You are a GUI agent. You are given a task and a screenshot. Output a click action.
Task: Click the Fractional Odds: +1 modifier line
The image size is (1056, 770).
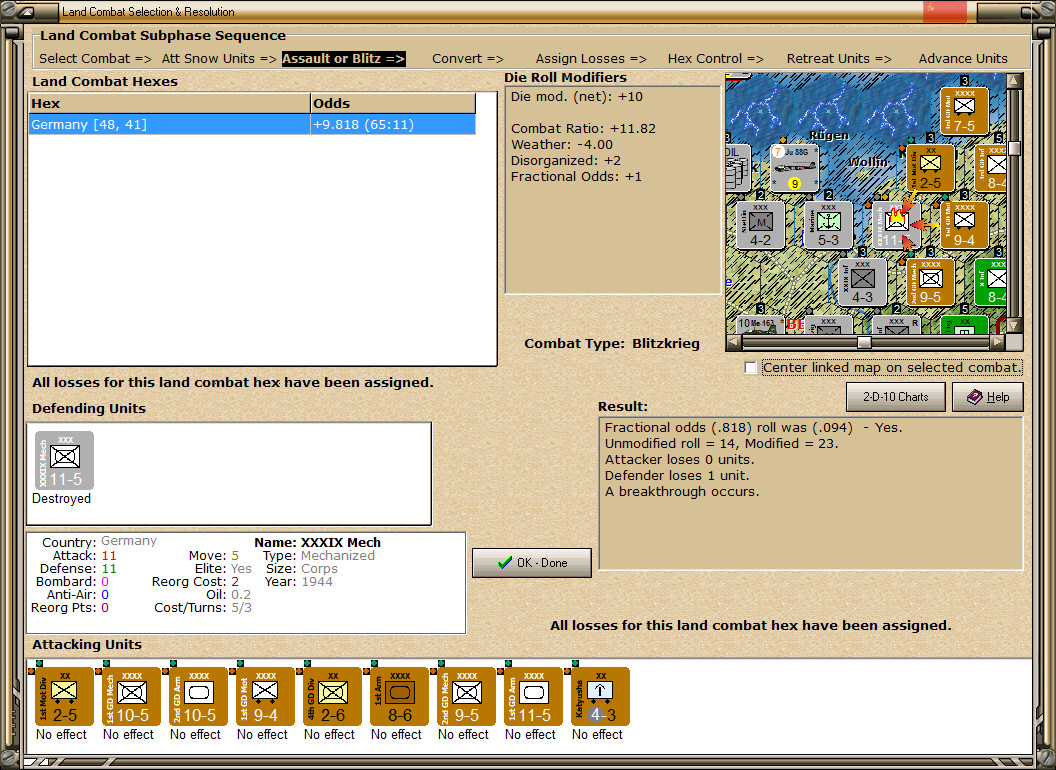[x=576, y=177]
